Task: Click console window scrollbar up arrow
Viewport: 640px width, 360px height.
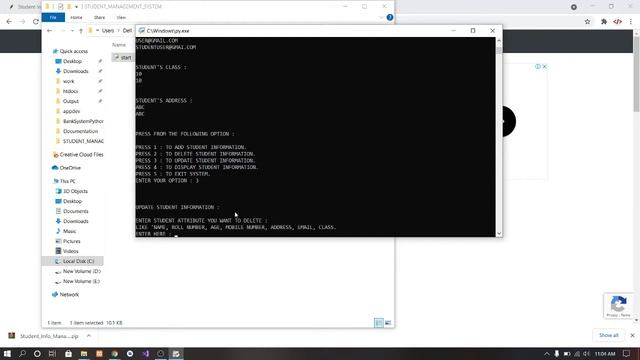Action: click(499, 41)
